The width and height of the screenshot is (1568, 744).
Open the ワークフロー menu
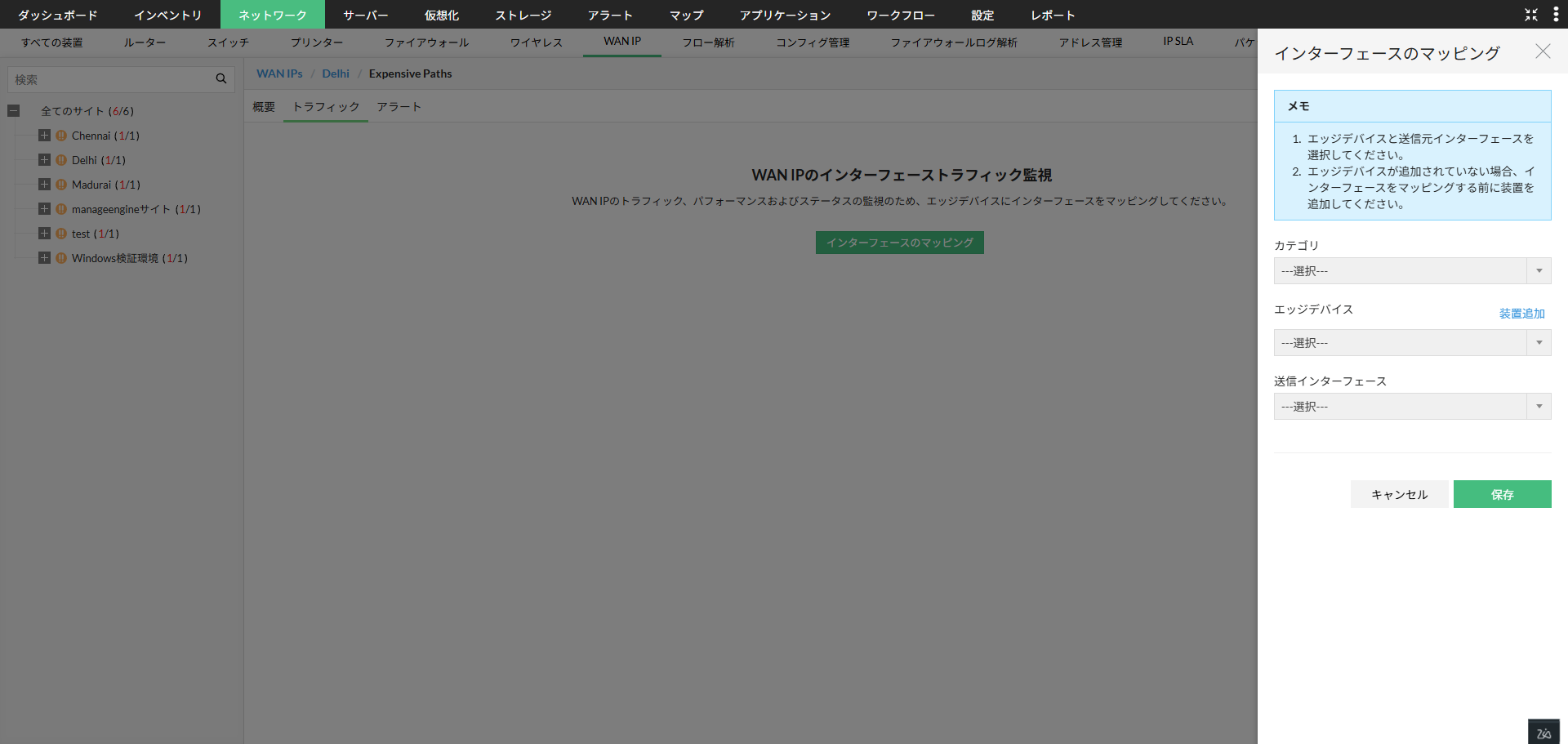pos(902,15)
